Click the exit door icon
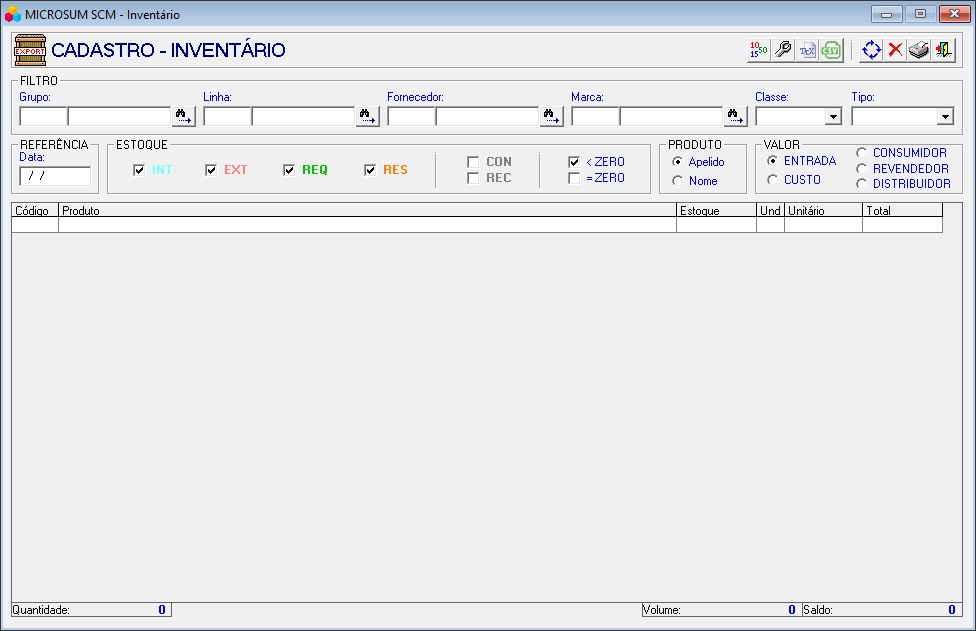This screenshot has width=976, height=631. tap(943, 50)
